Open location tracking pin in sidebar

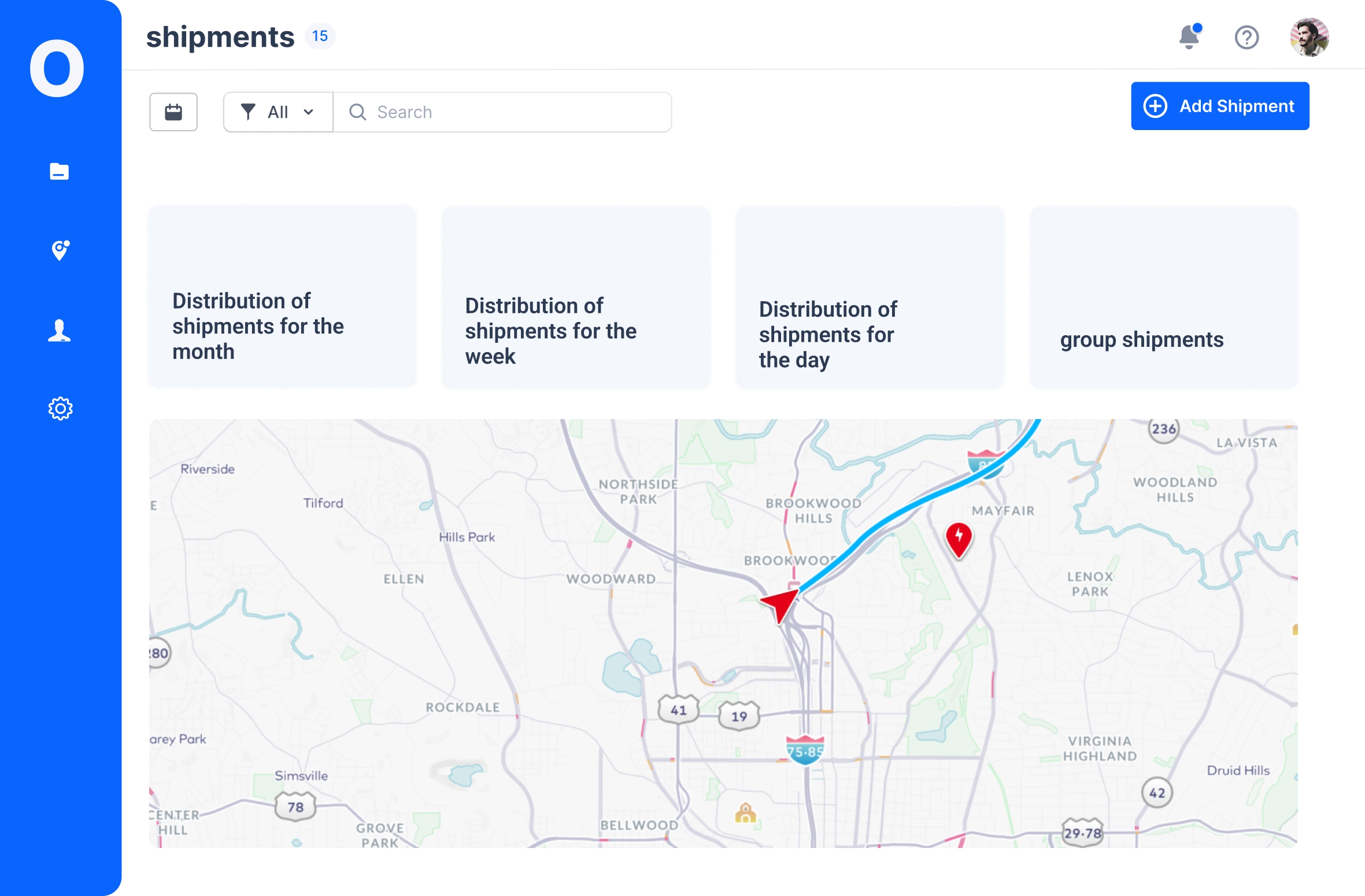click(x=60, y=250)
